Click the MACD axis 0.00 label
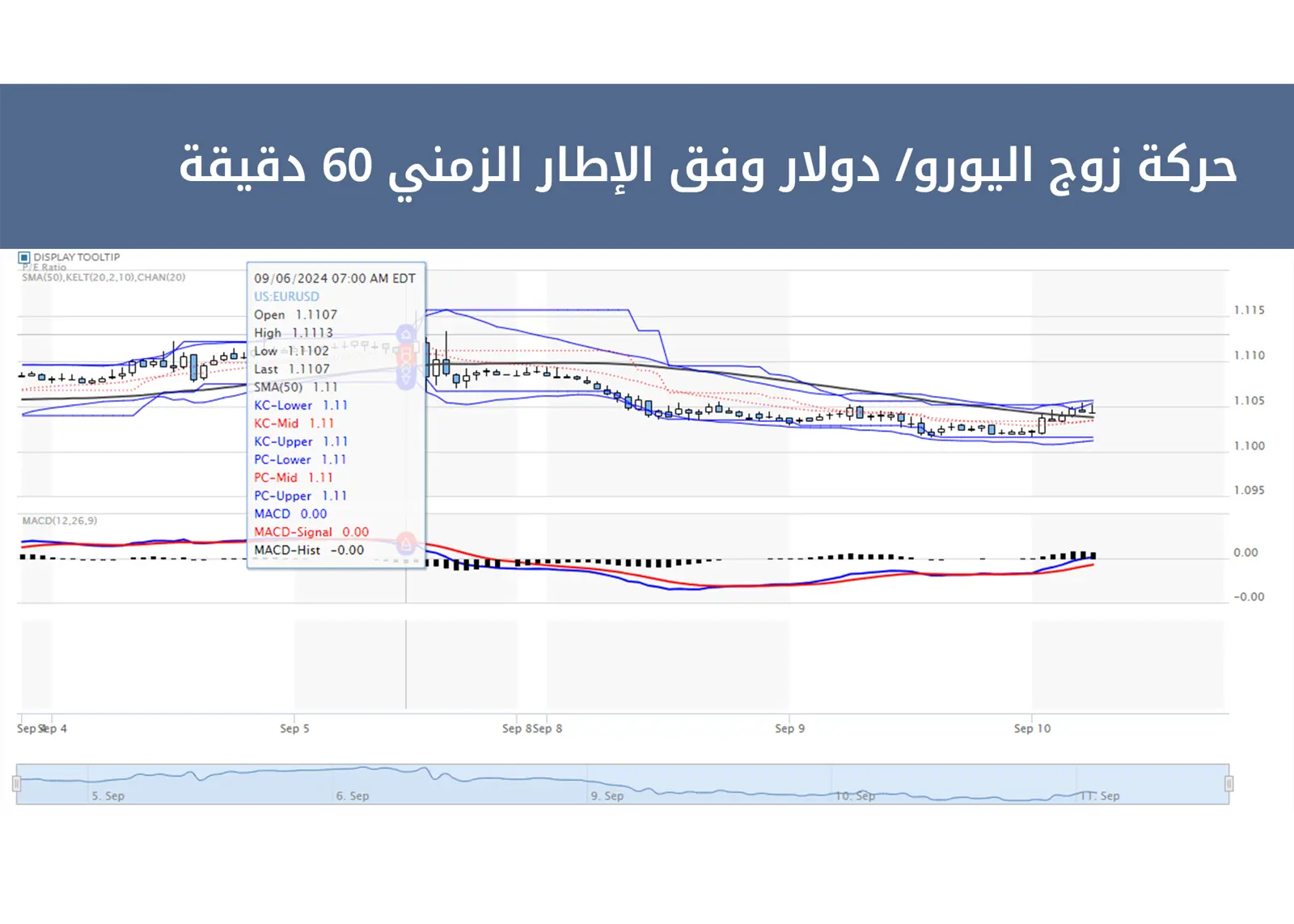The image size is (1294, 924). pos(1245,553)
